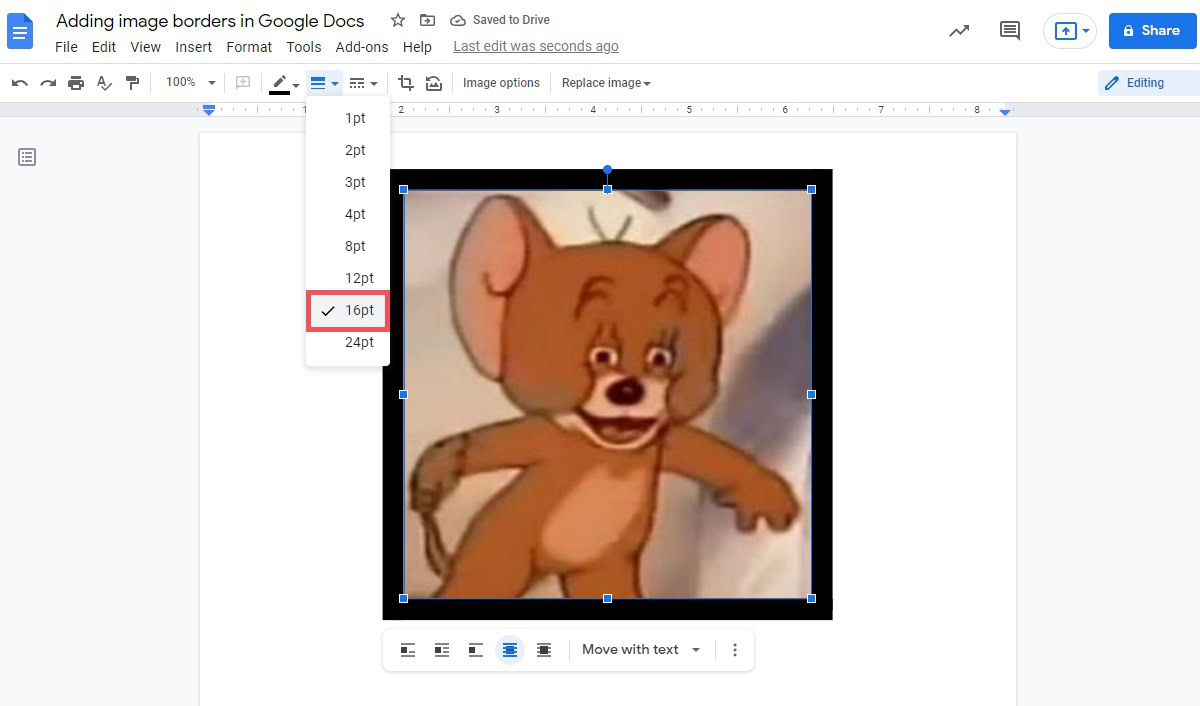Open the zoom 100% dropdown
Viewport: 1200px width, 706px height.
190,83
